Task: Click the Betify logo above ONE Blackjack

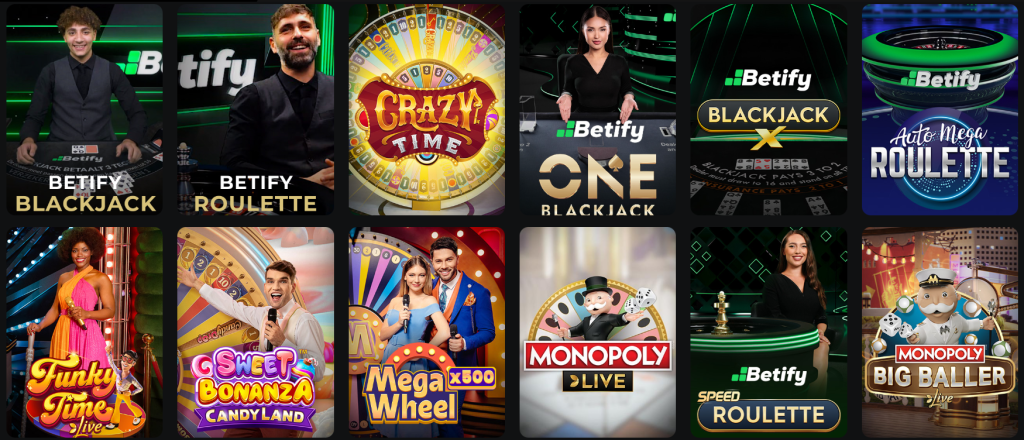Action: coord(600,131)
